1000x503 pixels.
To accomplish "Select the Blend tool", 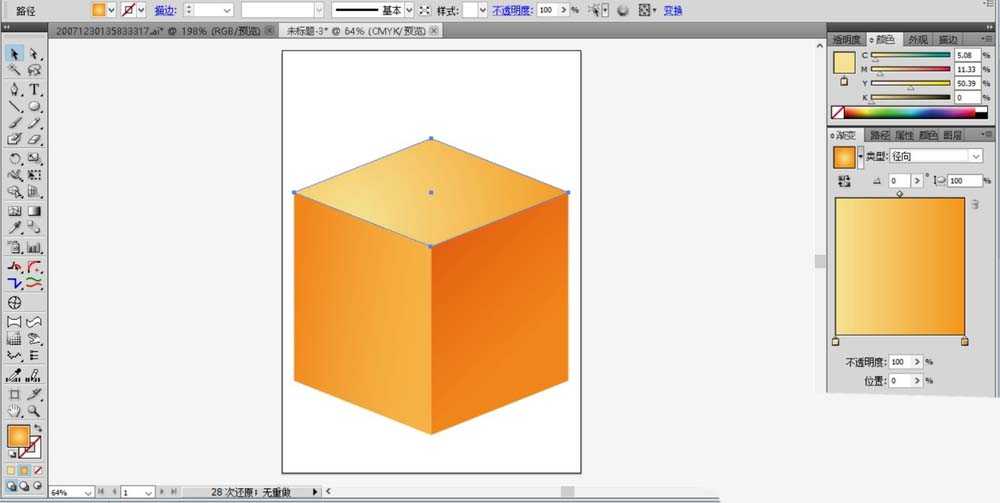I will point(34,228).
